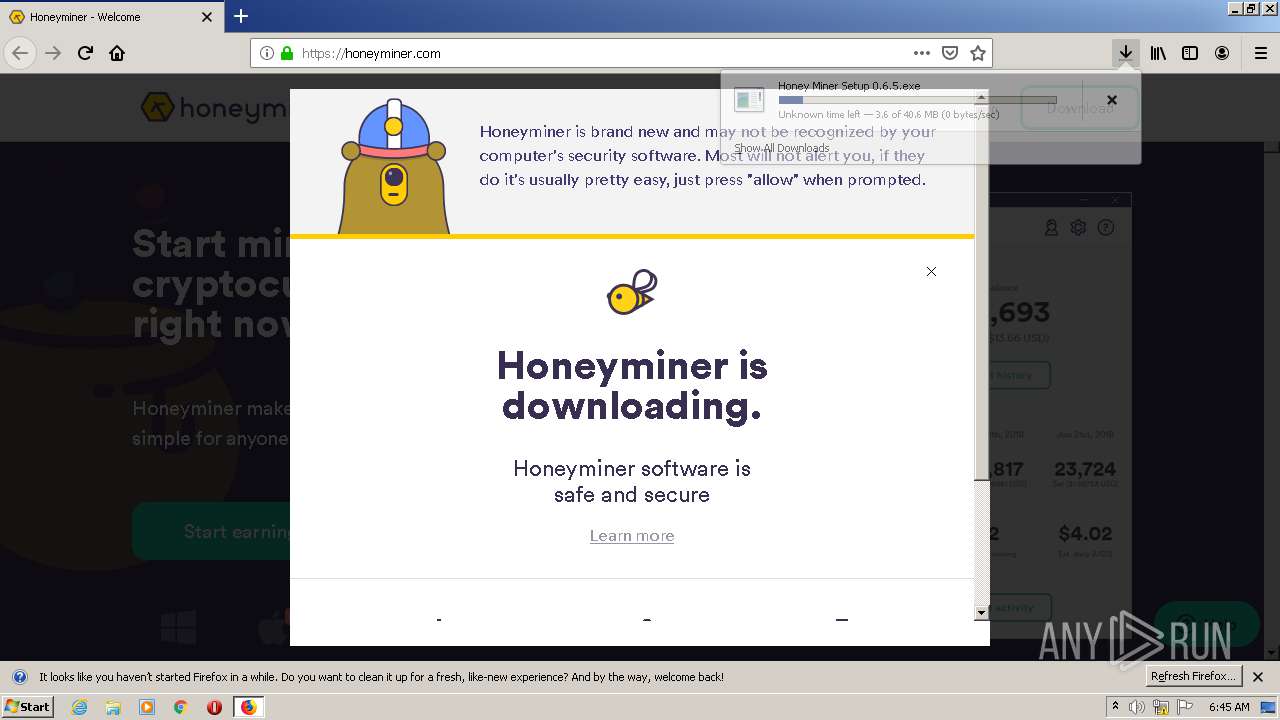Click the Refresh Firefox button
This screenshot has width=1280, height=720.
point(1193,676)
